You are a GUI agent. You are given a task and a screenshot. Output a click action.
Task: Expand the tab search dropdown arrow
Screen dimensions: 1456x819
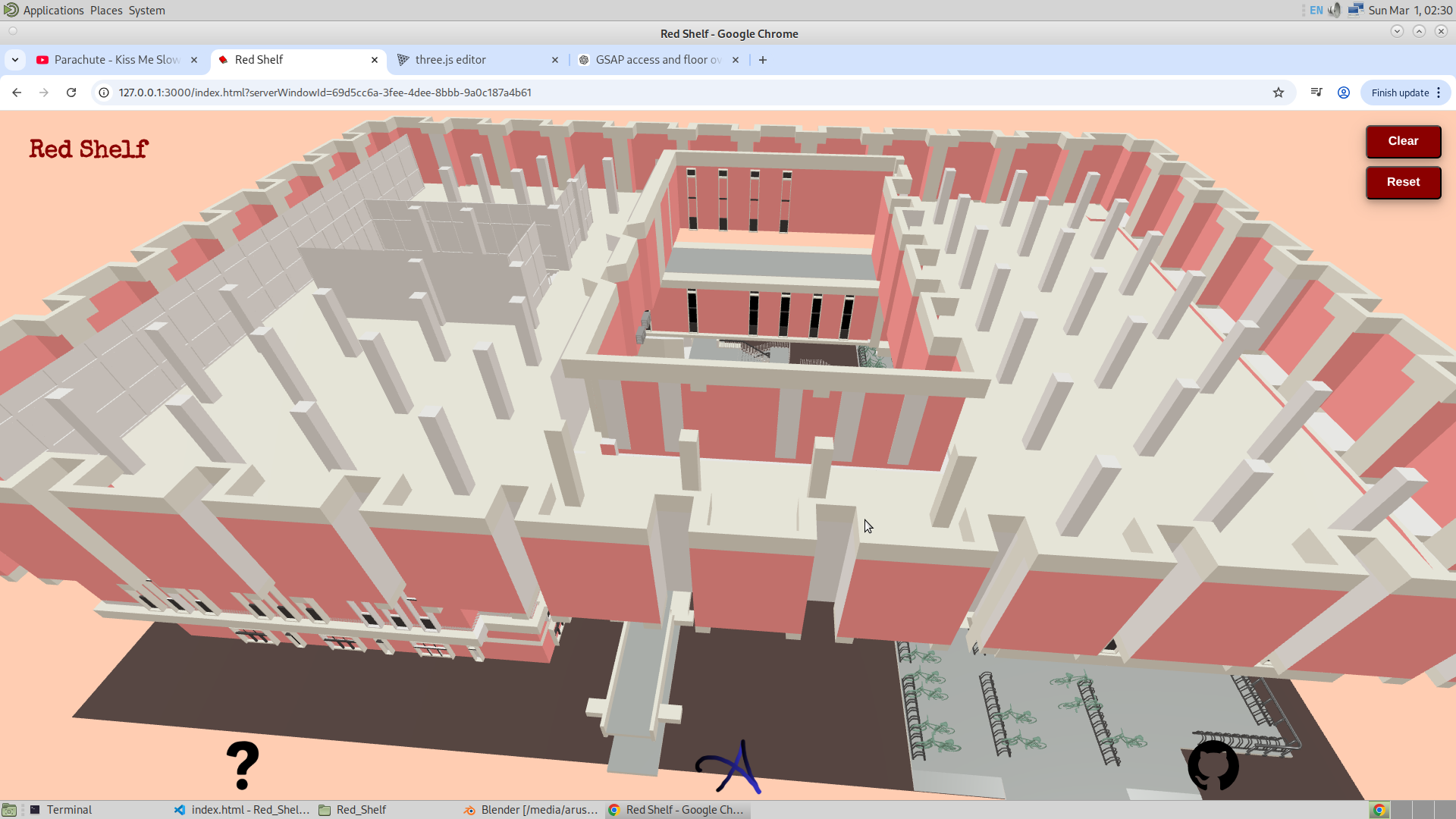15,60
